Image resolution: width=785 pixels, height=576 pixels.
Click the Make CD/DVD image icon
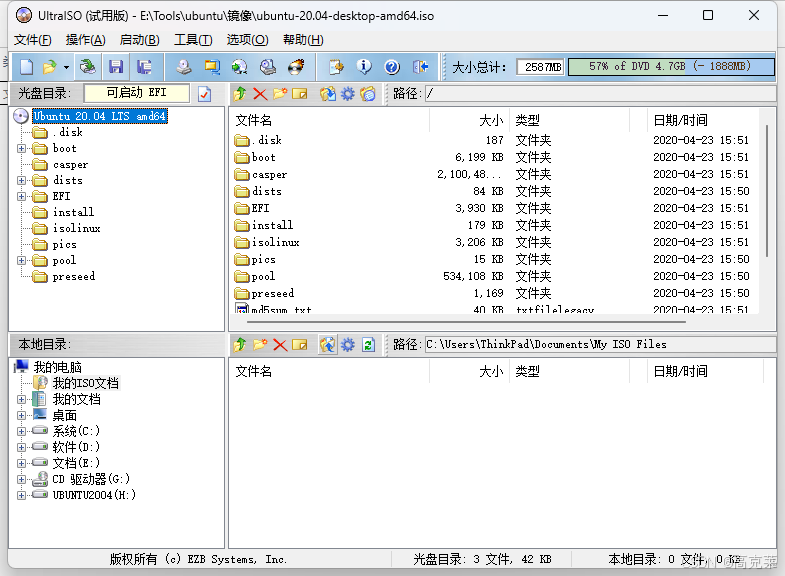point(184,67)
